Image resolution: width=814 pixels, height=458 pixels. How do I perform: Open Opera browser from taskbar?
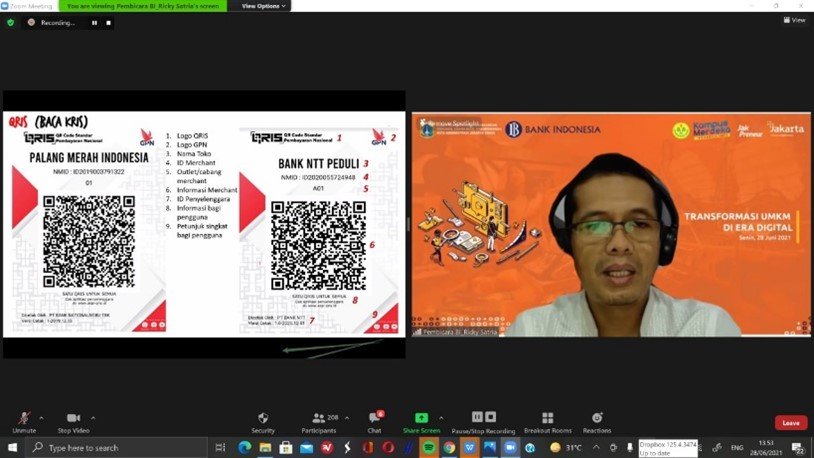388,447
